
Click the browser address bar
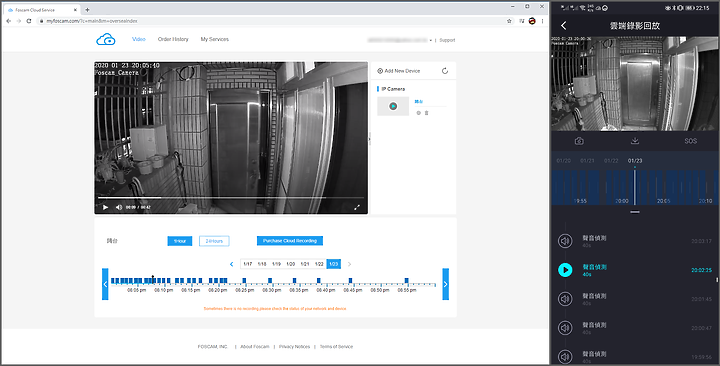(276, 21)
